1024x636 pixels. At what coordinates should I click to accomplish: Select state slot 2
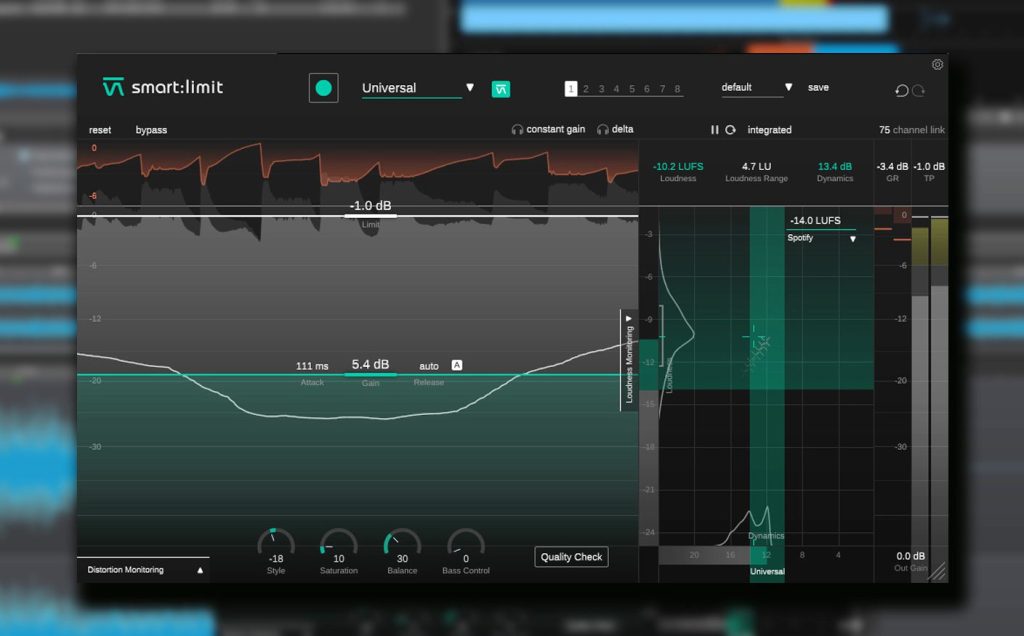[x=586, y=89]
